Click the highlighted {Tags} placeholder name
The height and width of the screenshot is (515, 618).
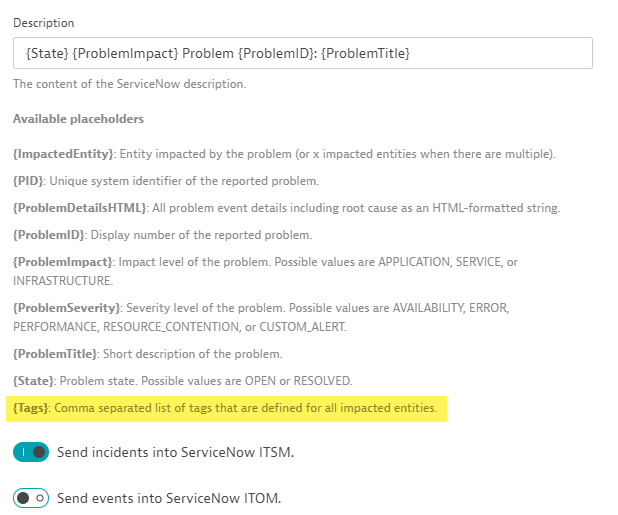coord(33,408)
